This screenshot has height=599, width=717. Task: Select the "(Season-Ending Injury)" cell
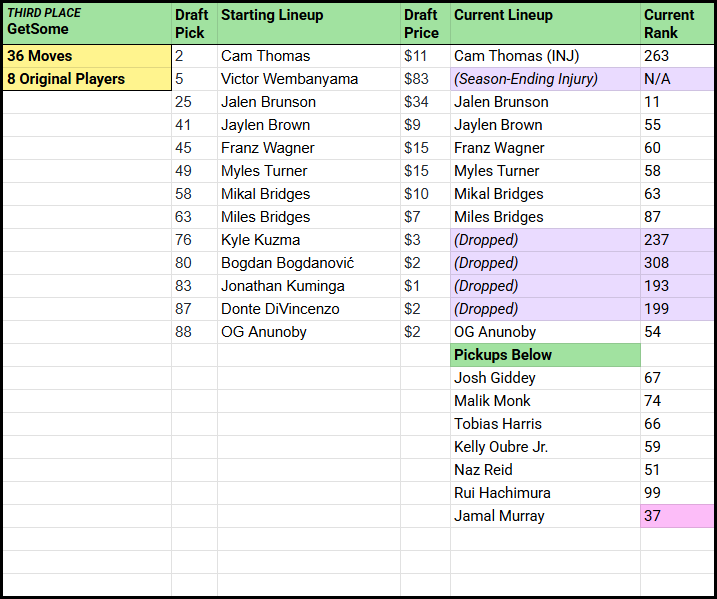point(545,79)
